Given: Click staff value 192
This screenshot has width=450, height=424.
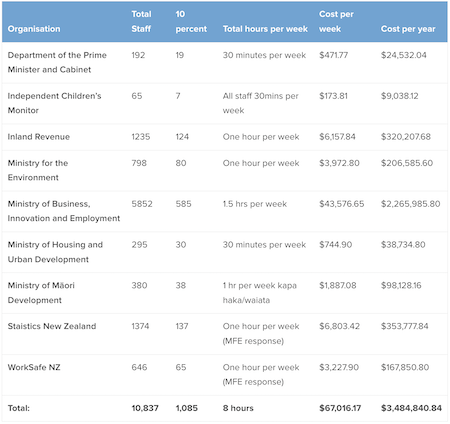Looking at the screenshot, I should [x=138, y=55].
